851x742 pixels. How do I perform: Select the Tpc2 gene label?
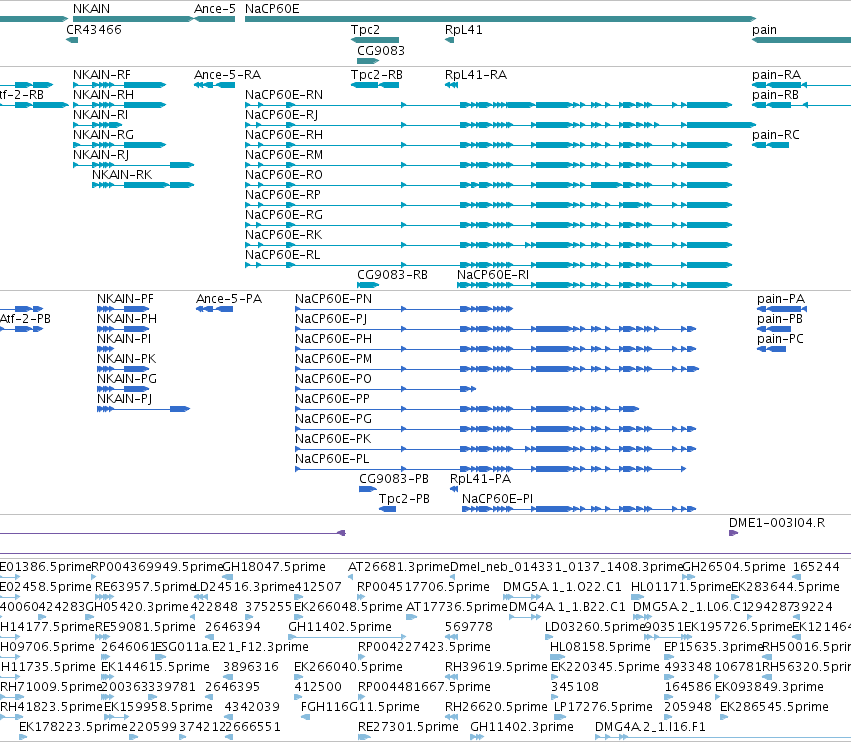click(x=365, y=29)
